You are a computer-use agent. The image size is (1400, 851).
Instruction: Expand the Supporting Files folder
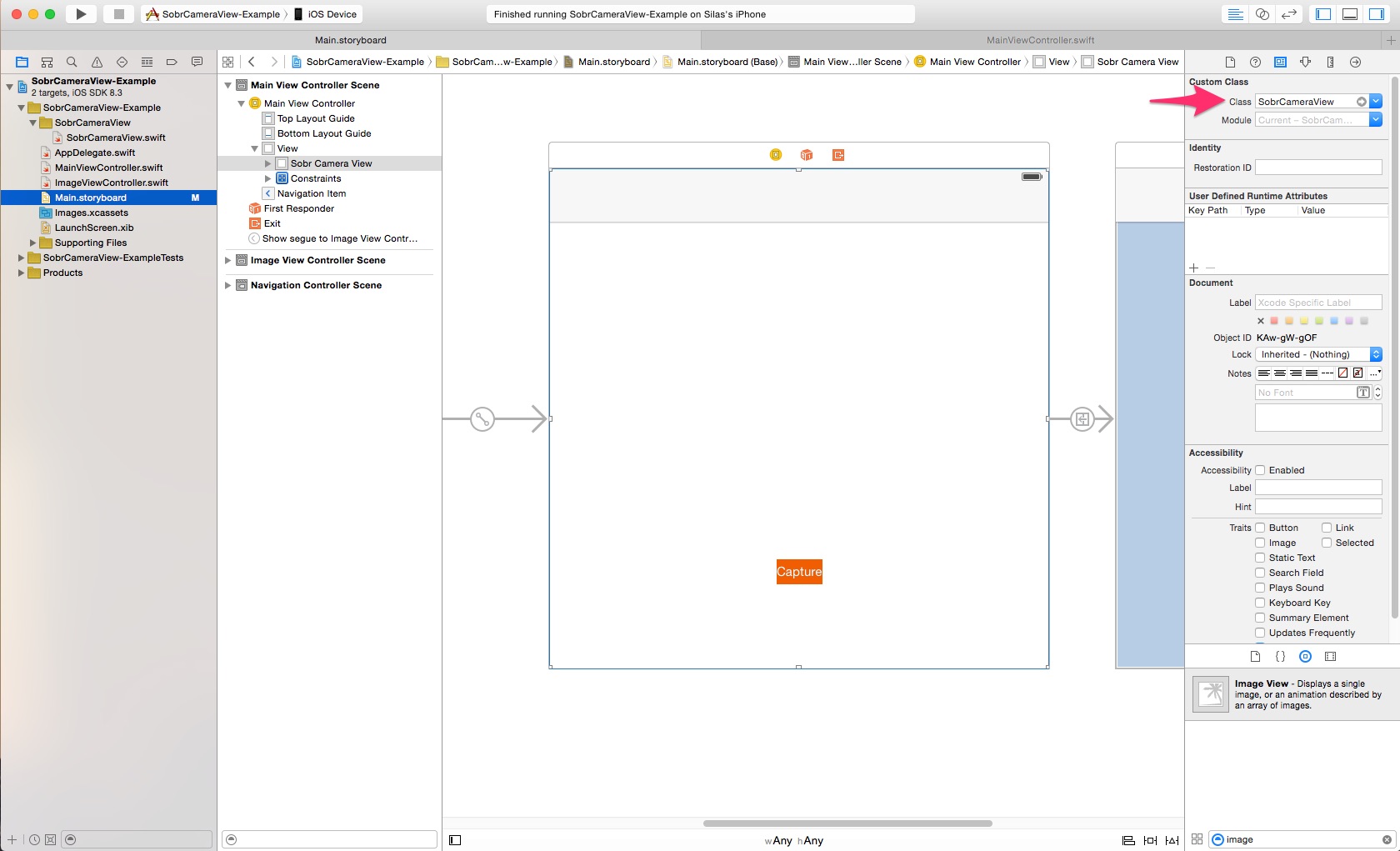[x=33, y=243]
